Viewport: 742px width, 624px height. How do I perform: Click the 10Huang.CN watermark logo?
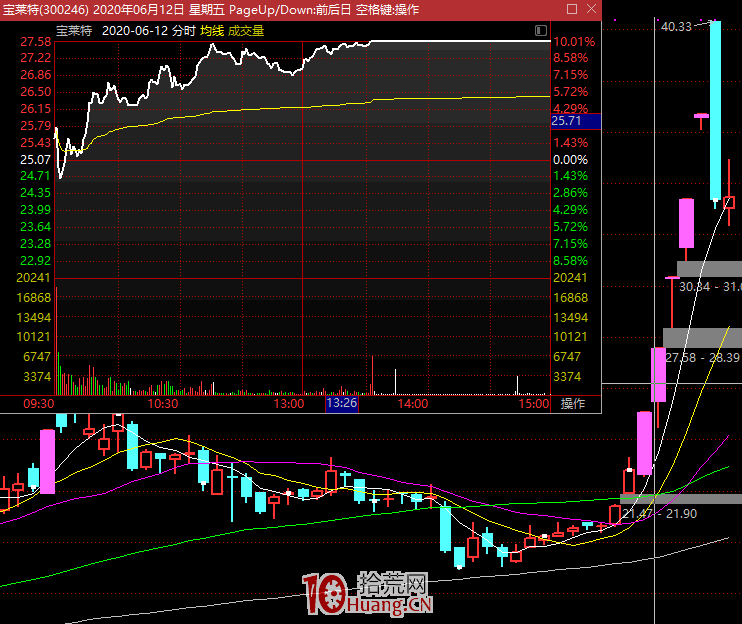pyautogui.click(x=368, y=594)
